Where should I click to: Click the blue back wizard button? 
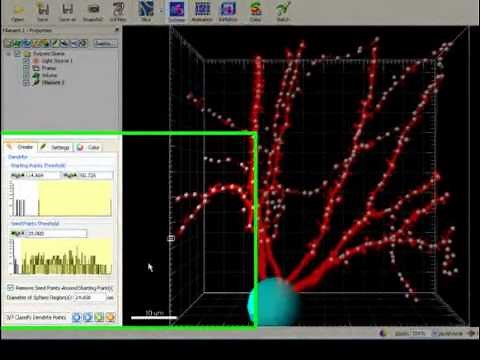[x=76, y=317]
